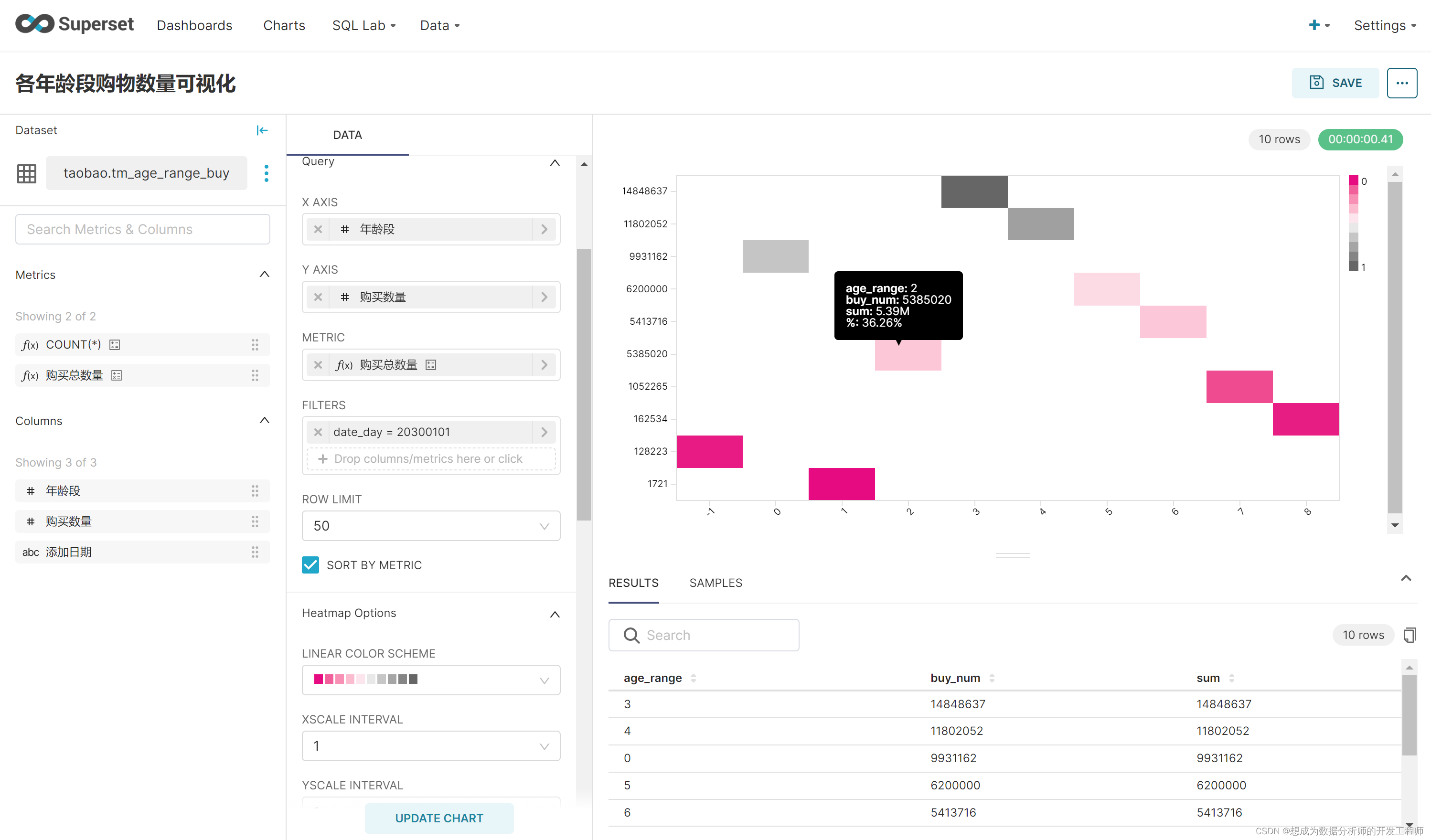Collapse the Metrics section
The image size is (1431, 840).
[x=264, y=275]
